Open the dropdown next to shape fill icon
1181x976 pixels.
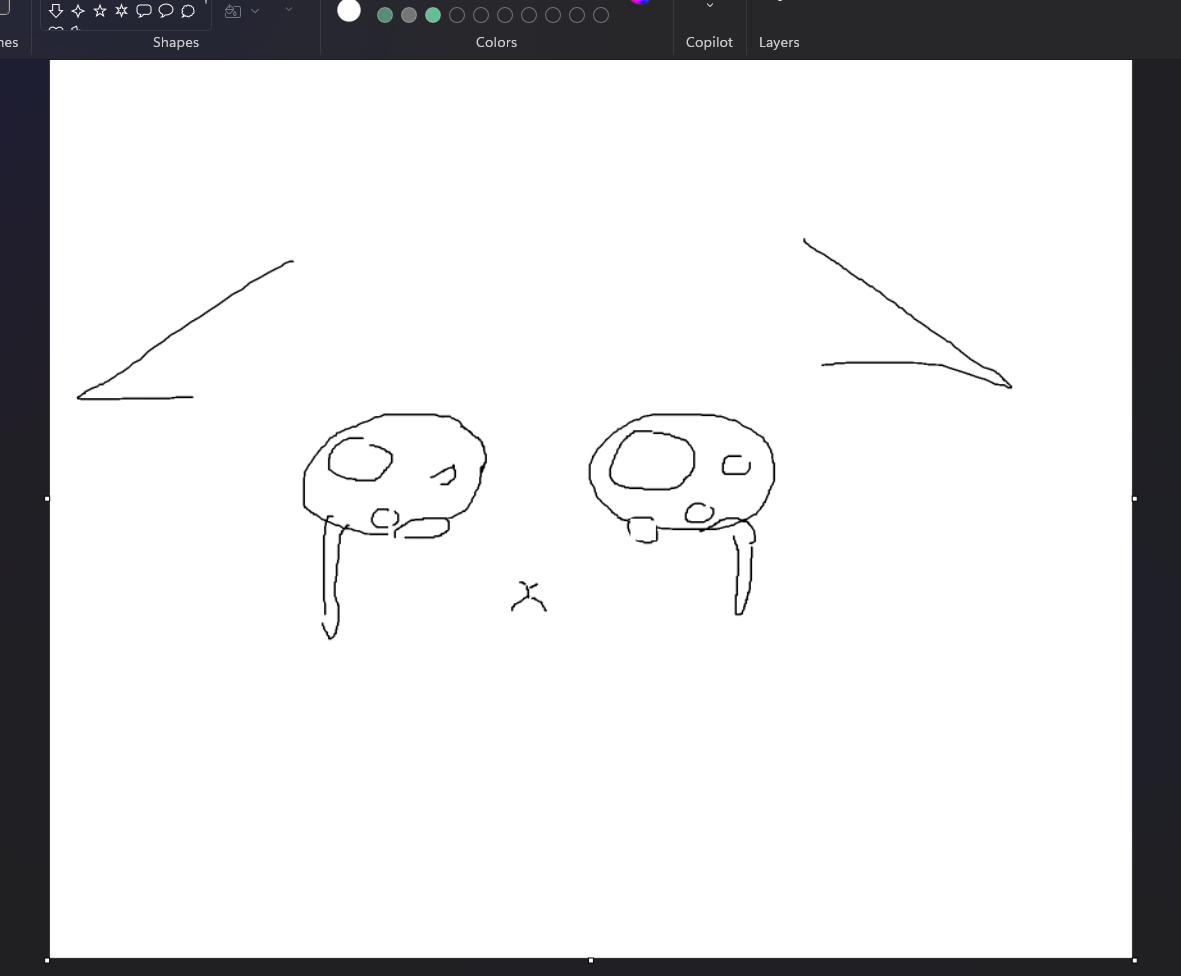click(x=255, y=11)
